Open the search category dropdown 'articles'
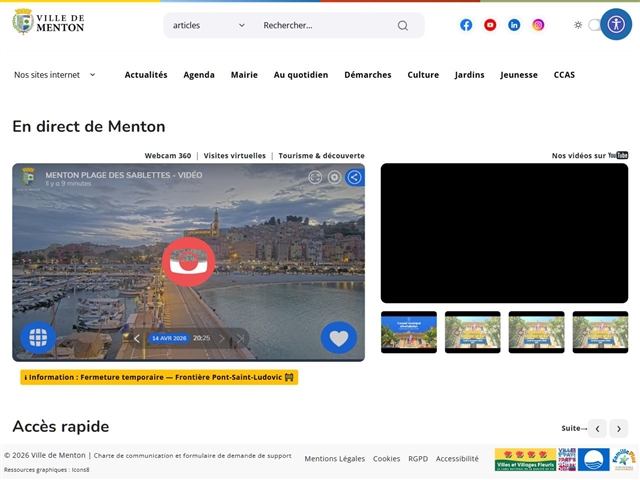 209,25
